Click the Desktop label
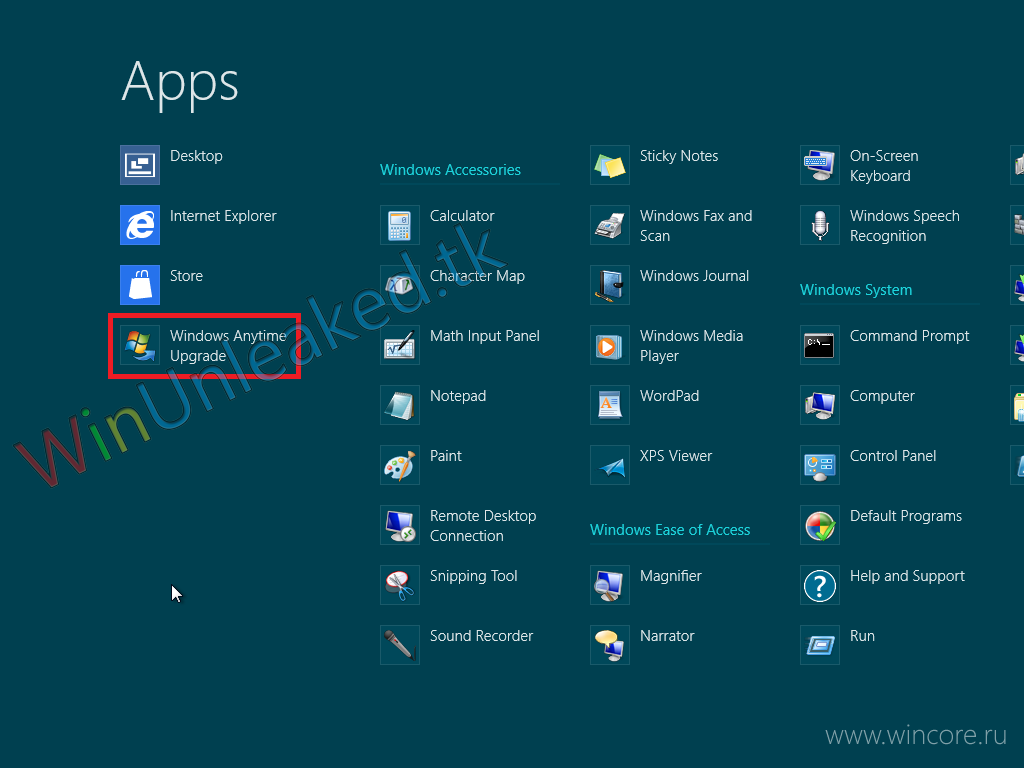Screen dimensions: 1024x768 pos(196,156)
